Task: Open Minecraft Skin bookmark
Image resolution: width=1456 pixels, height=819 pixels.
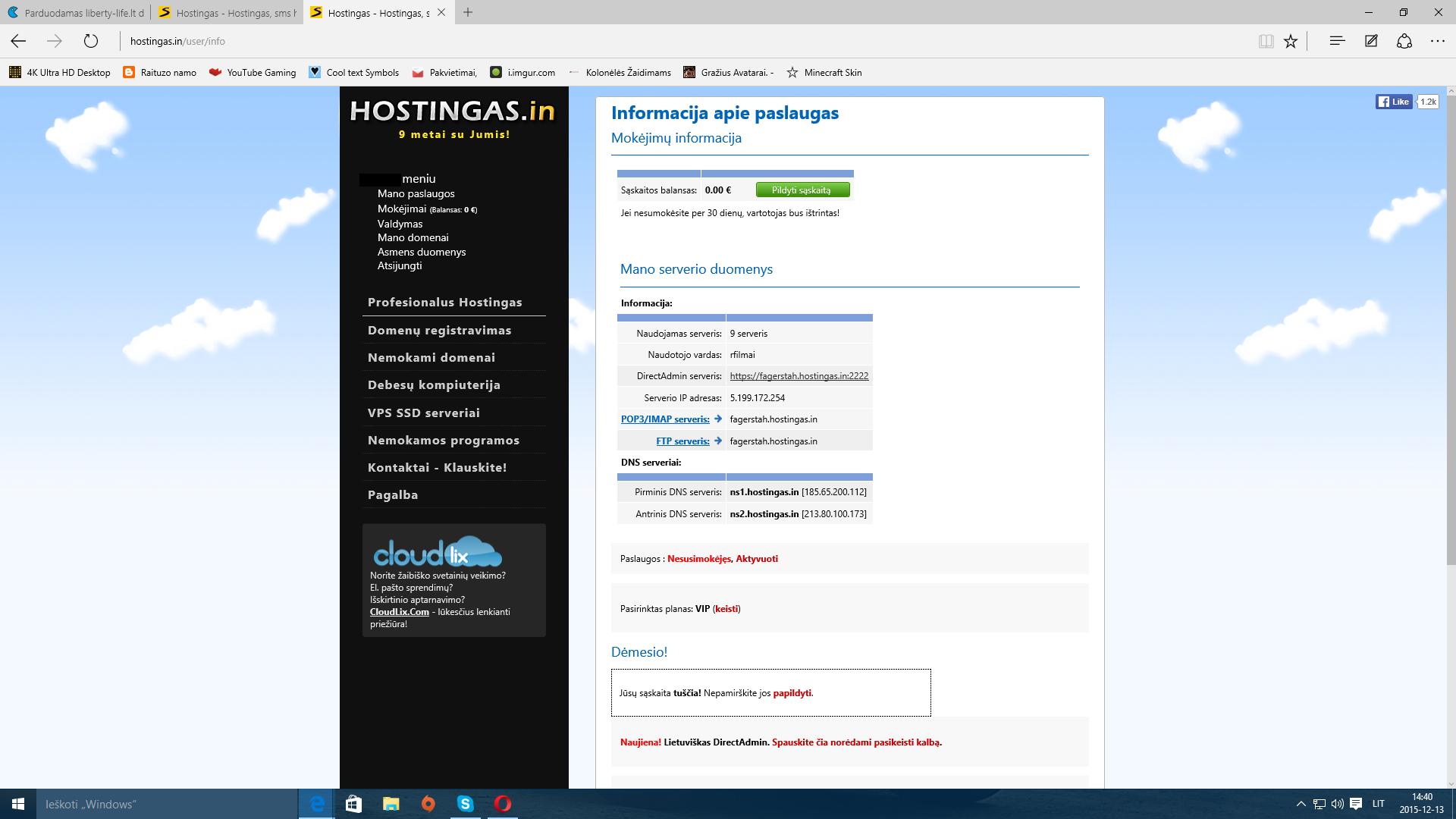Action: tap(824, 73)
